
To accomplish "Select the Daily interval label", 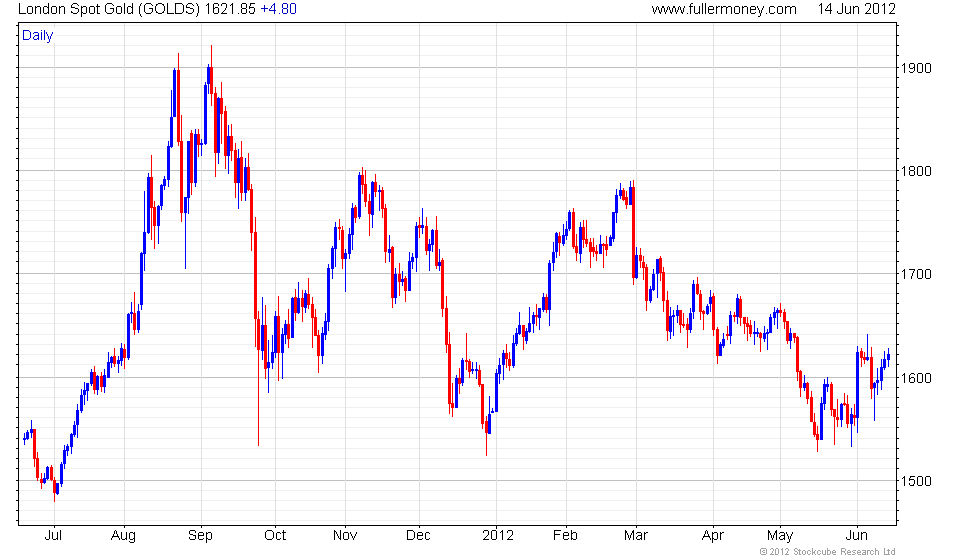I will coord(38,36).
